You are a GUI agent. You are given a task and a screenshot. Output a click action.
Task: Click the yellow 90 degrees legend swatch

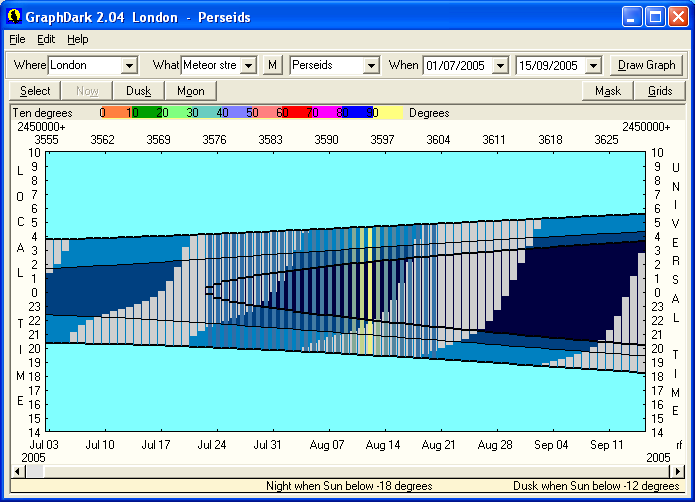pos(388,113)
